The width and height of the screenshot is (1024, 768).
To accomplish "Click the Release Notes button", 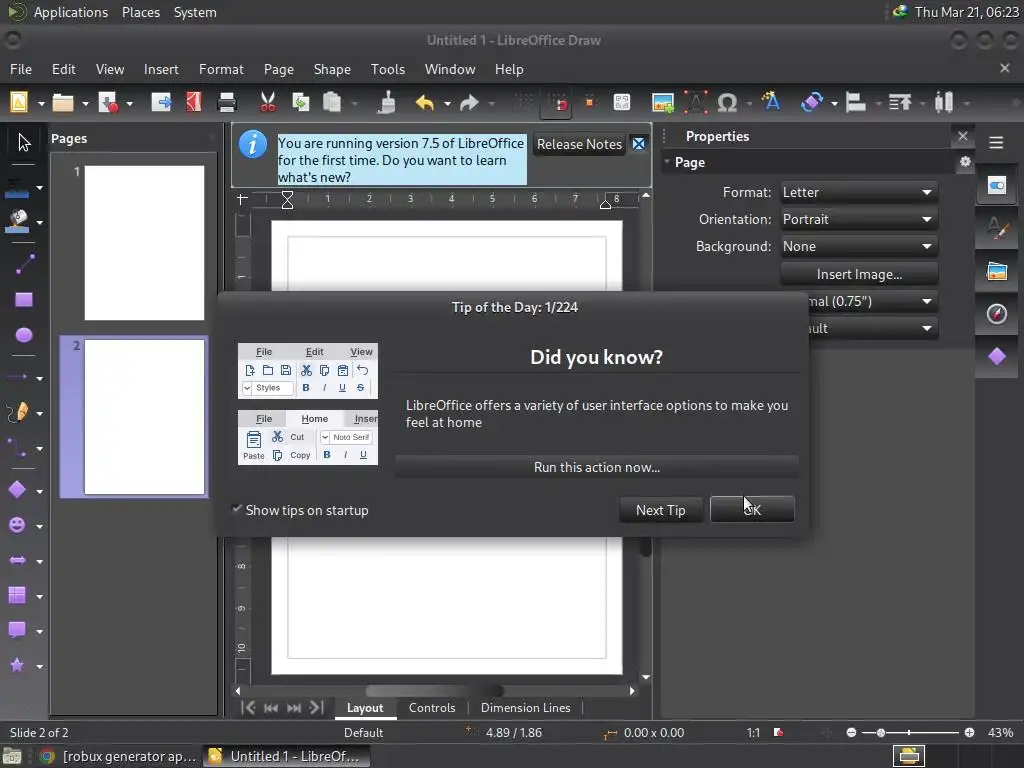I will [x=579, y=144].
